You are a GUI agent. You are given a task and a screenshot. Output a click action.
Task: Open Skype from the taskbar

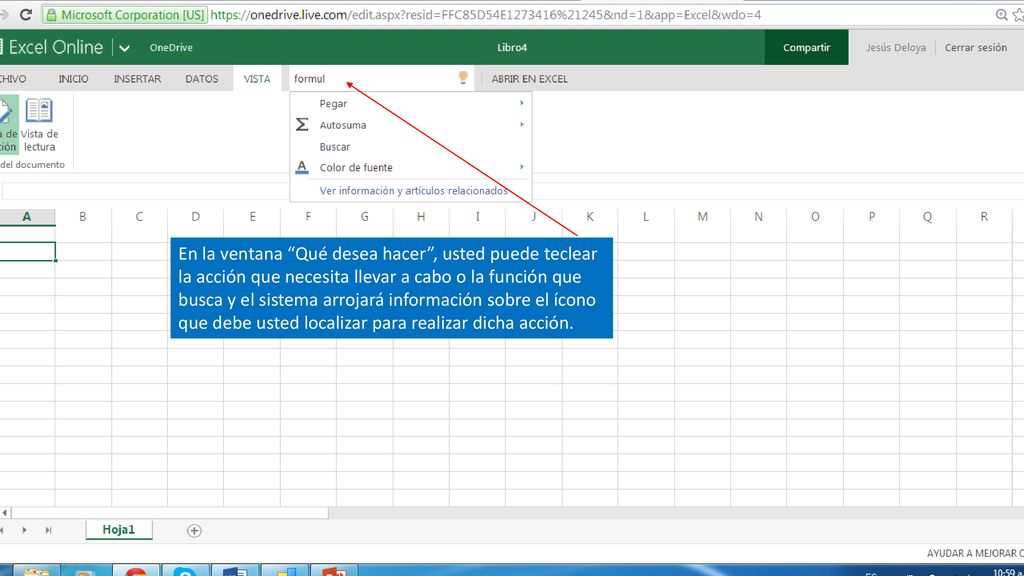click(x=185, y=570)
